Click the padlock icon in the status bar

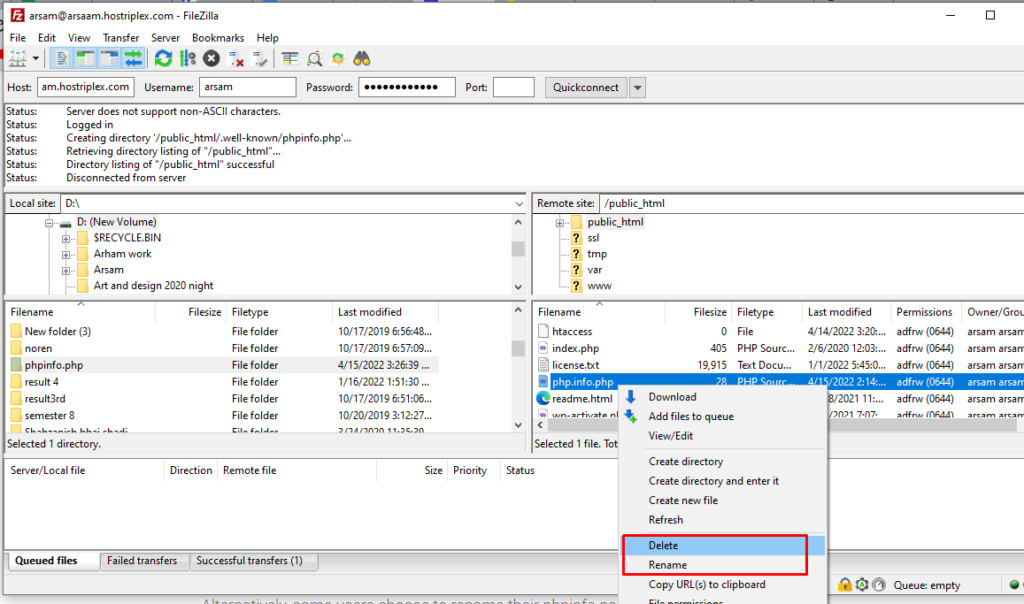pyautogui.click(x=846, y=583)
